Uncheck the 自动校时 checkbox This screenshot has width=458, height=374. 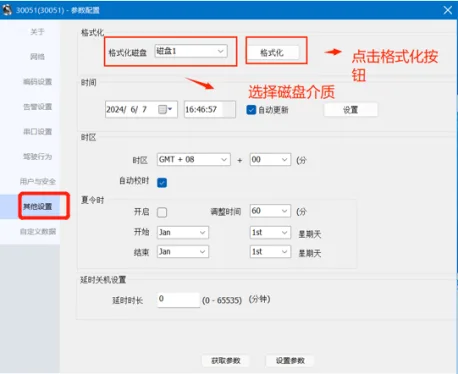[162, 183]
